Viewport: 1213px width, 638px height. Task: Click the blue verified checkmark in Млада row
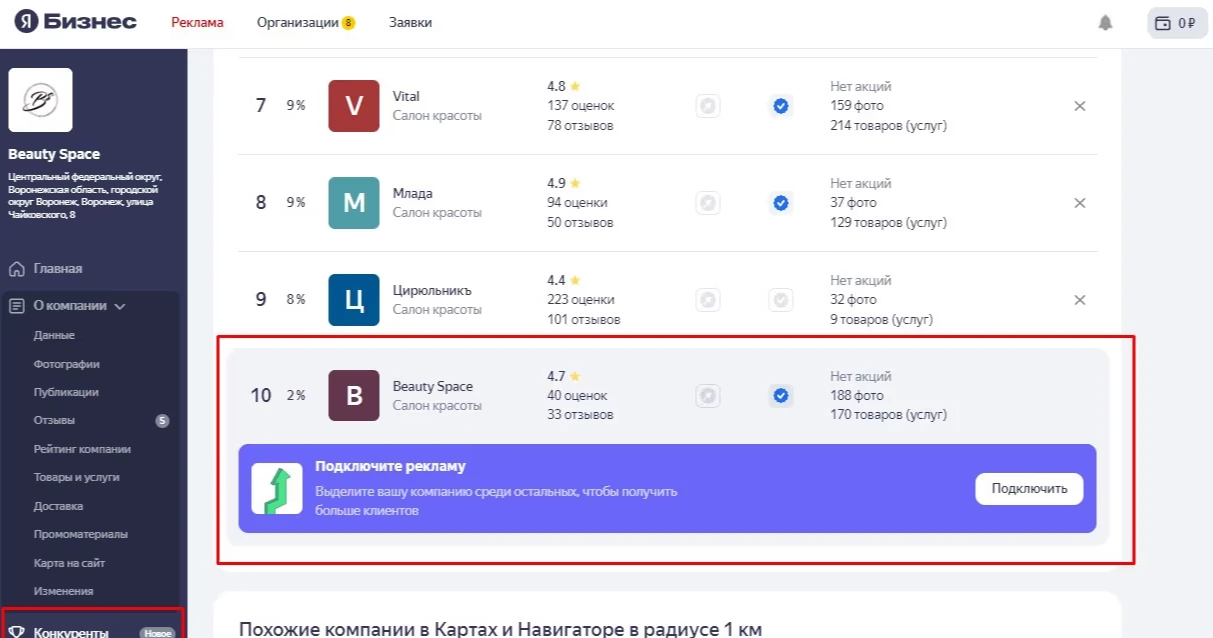(781, 203)
